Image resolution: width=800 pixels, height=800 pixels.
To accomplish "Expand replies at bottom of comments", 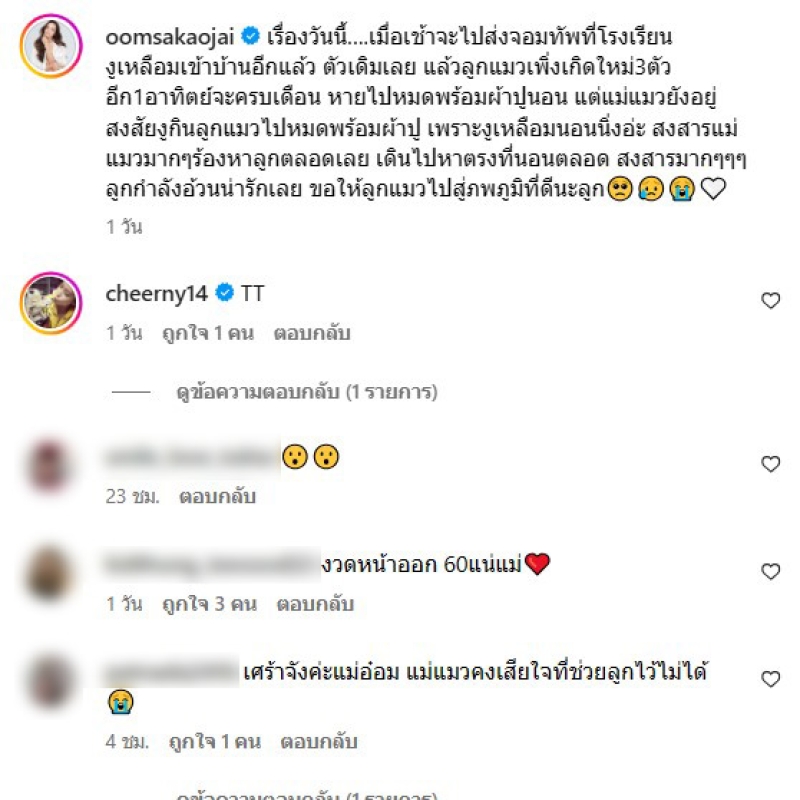I will click(x=307, y=795).
